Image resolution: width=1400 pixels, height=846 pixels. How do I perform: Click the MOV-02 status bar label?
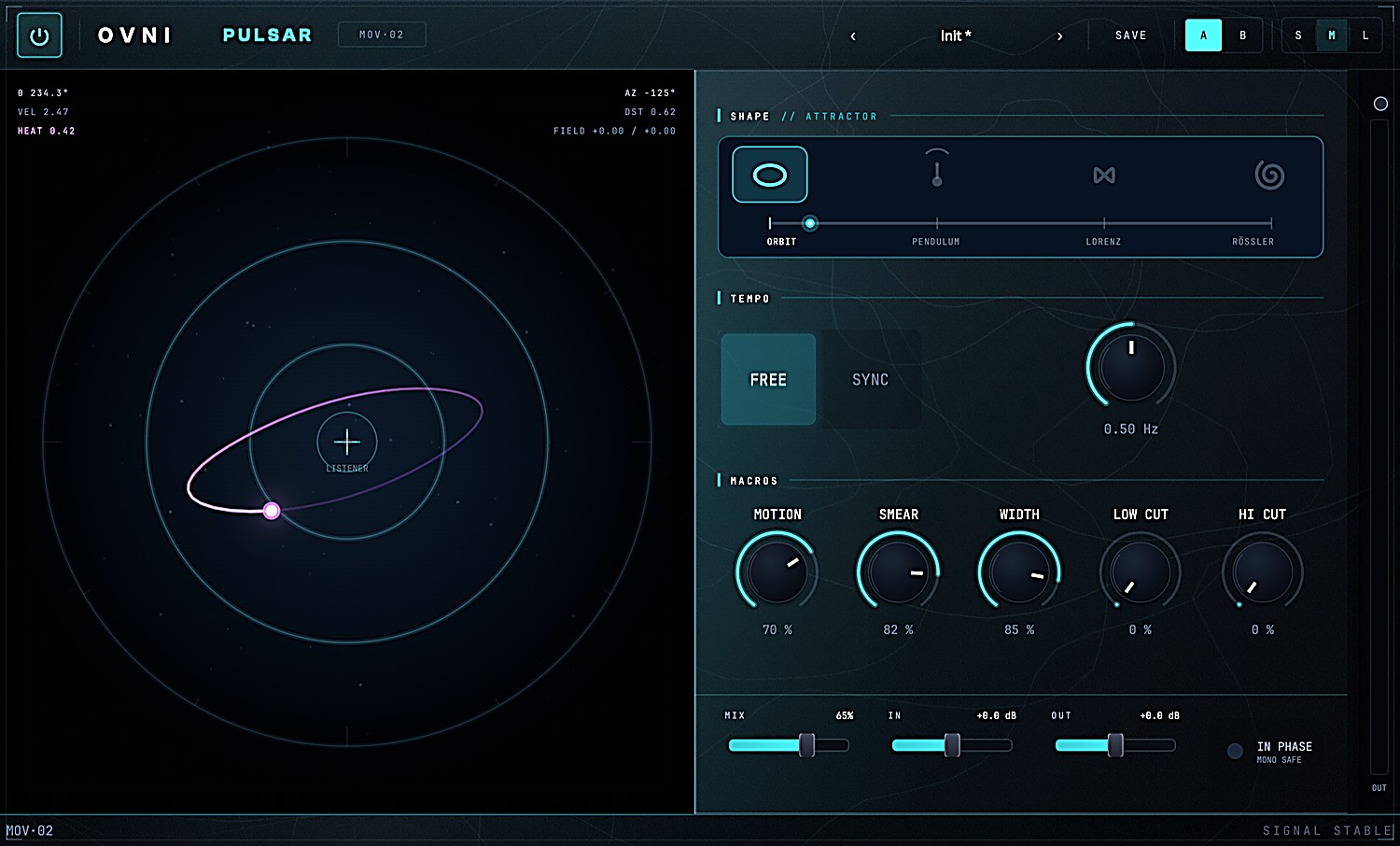click(x=30, y=830)
